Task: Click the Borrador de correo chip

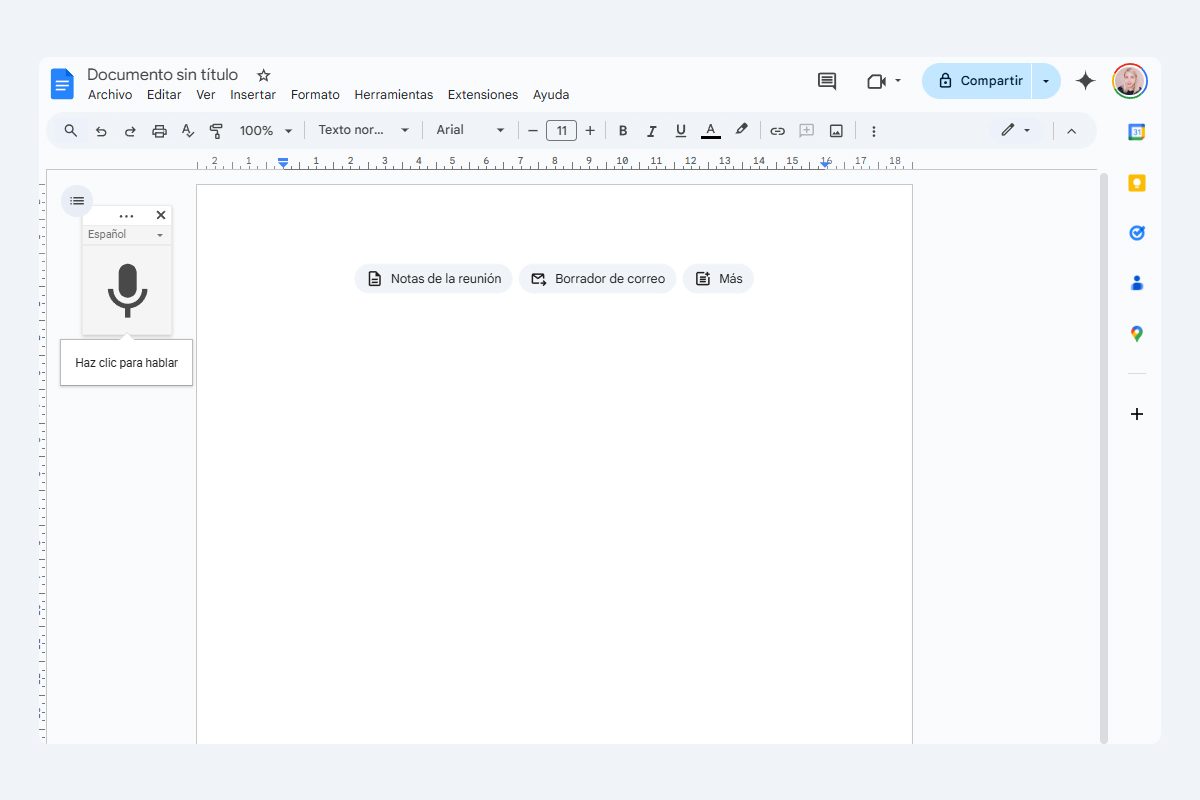Action: (x=597, y=279)
